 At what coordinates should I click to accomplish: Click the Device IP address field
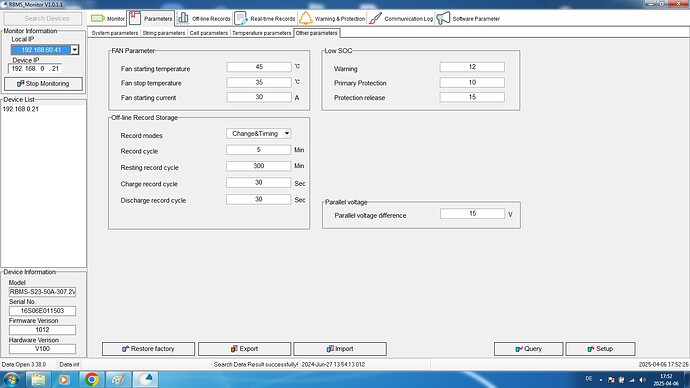coord(35,69)
